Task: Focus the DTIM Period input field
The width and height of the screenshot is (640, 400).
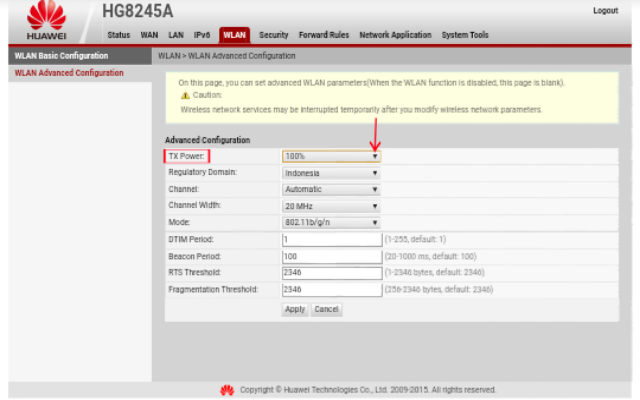Action: coord(332,240)
